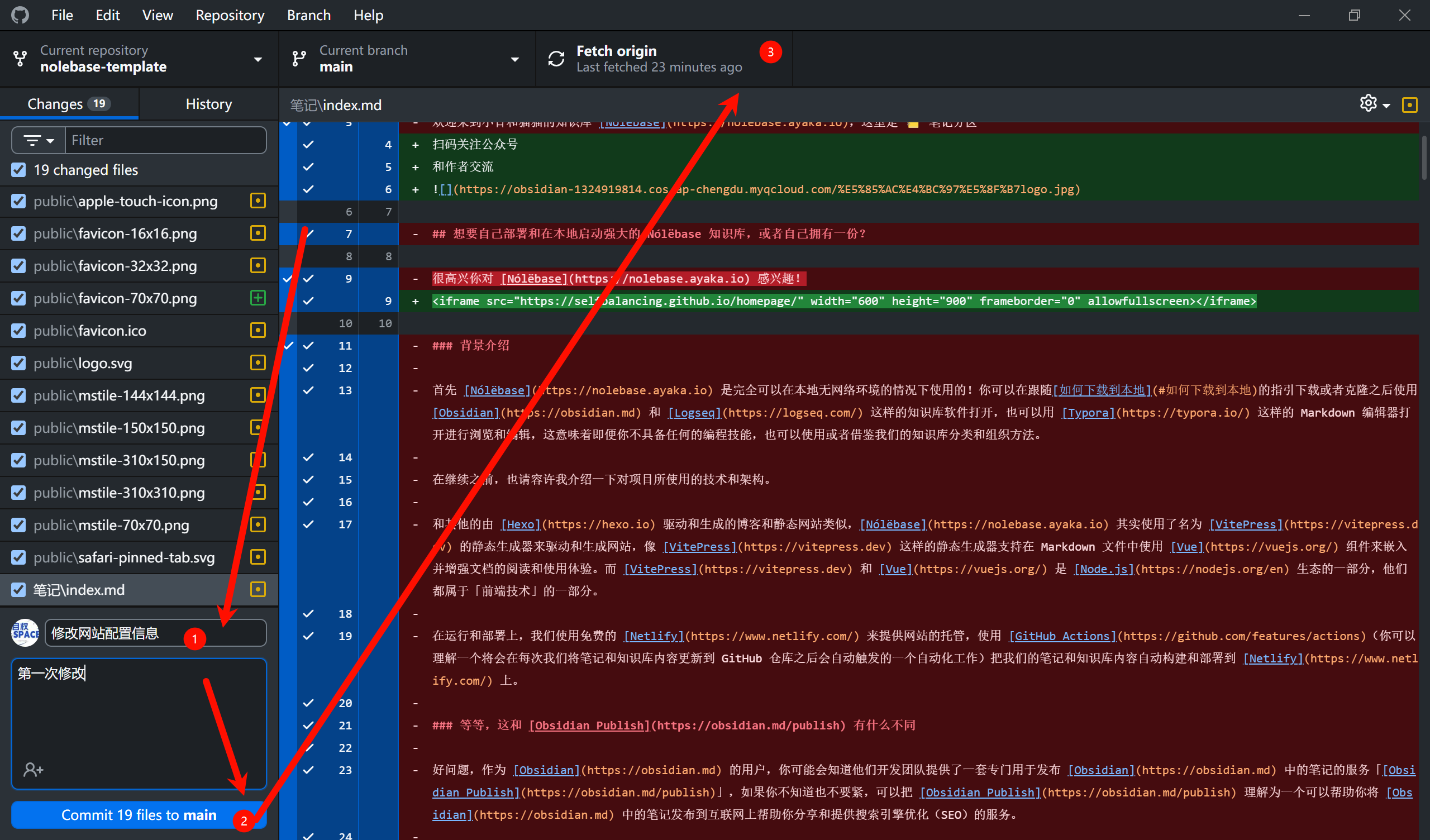Select public\mstile-70x70.png file row
Viewport: 1430px width, 840px height.
(x=139, y=524)
